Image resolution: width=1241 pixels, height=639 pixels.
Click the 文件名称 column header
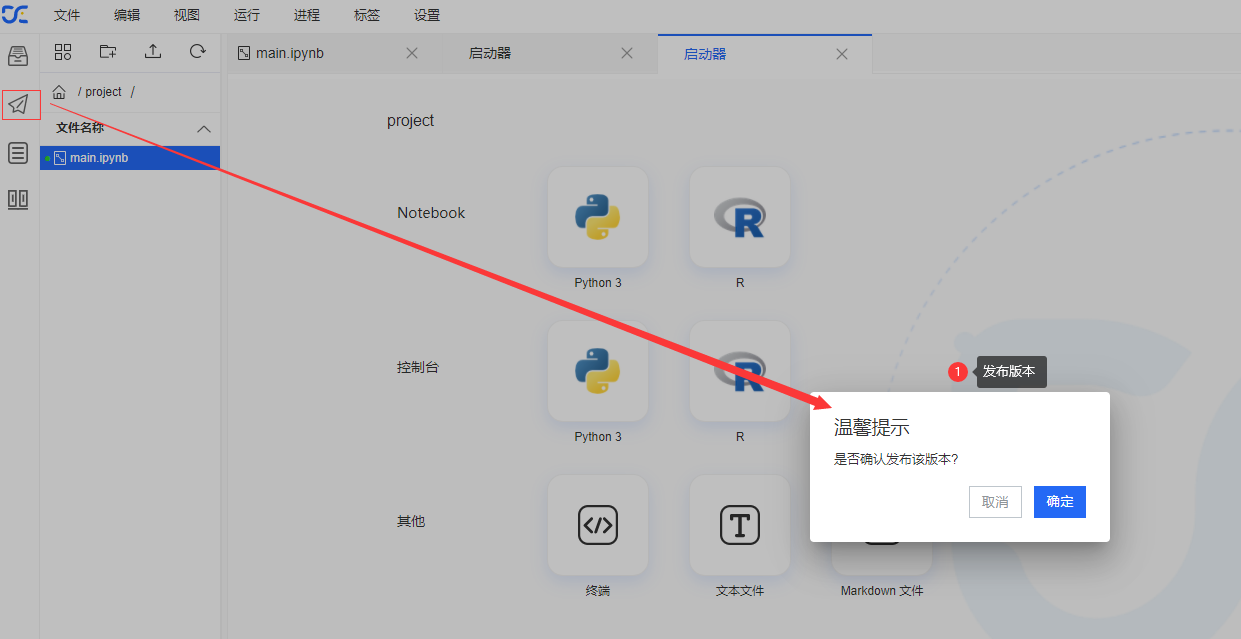(x=80, y=128)
